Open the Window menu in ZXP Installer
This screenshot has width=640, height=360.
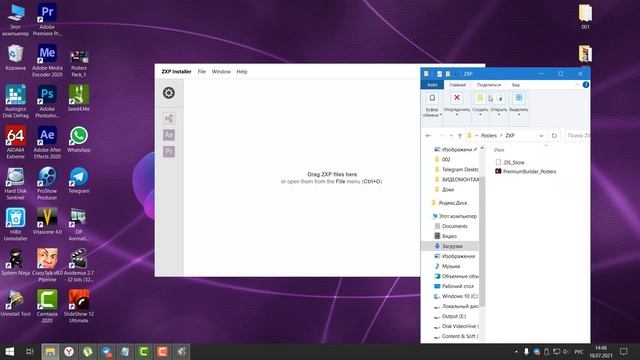[x=221, y=71]
